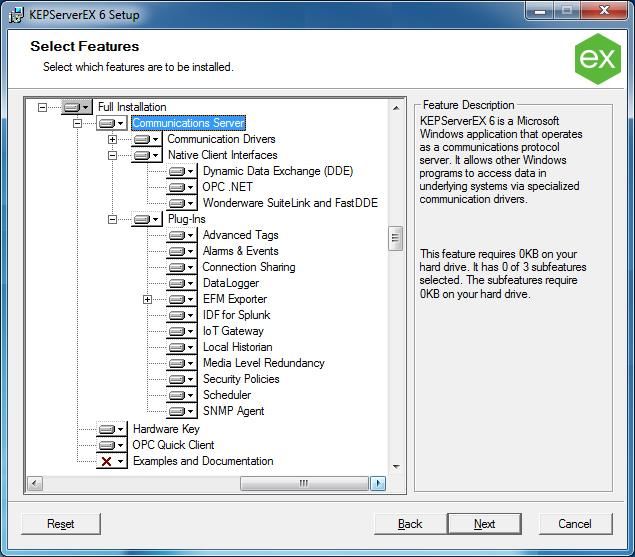Open the Plug-Ins install-state icon
The height and width of the screenshot is (557, 635).
tap(147, 219)
